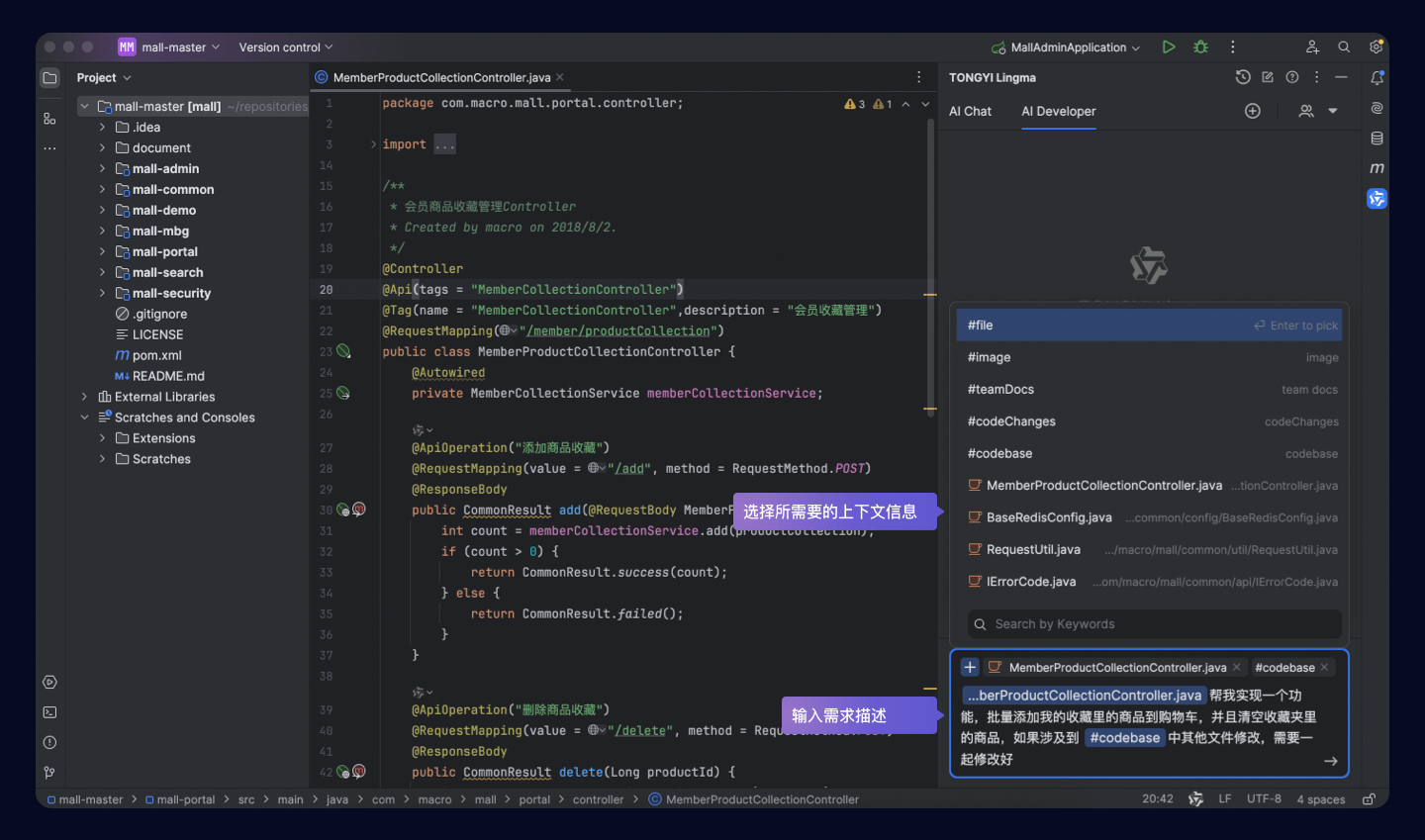
Task: Open the AI Assistant spiral icon in right bar
Action: pos(1377,108)
